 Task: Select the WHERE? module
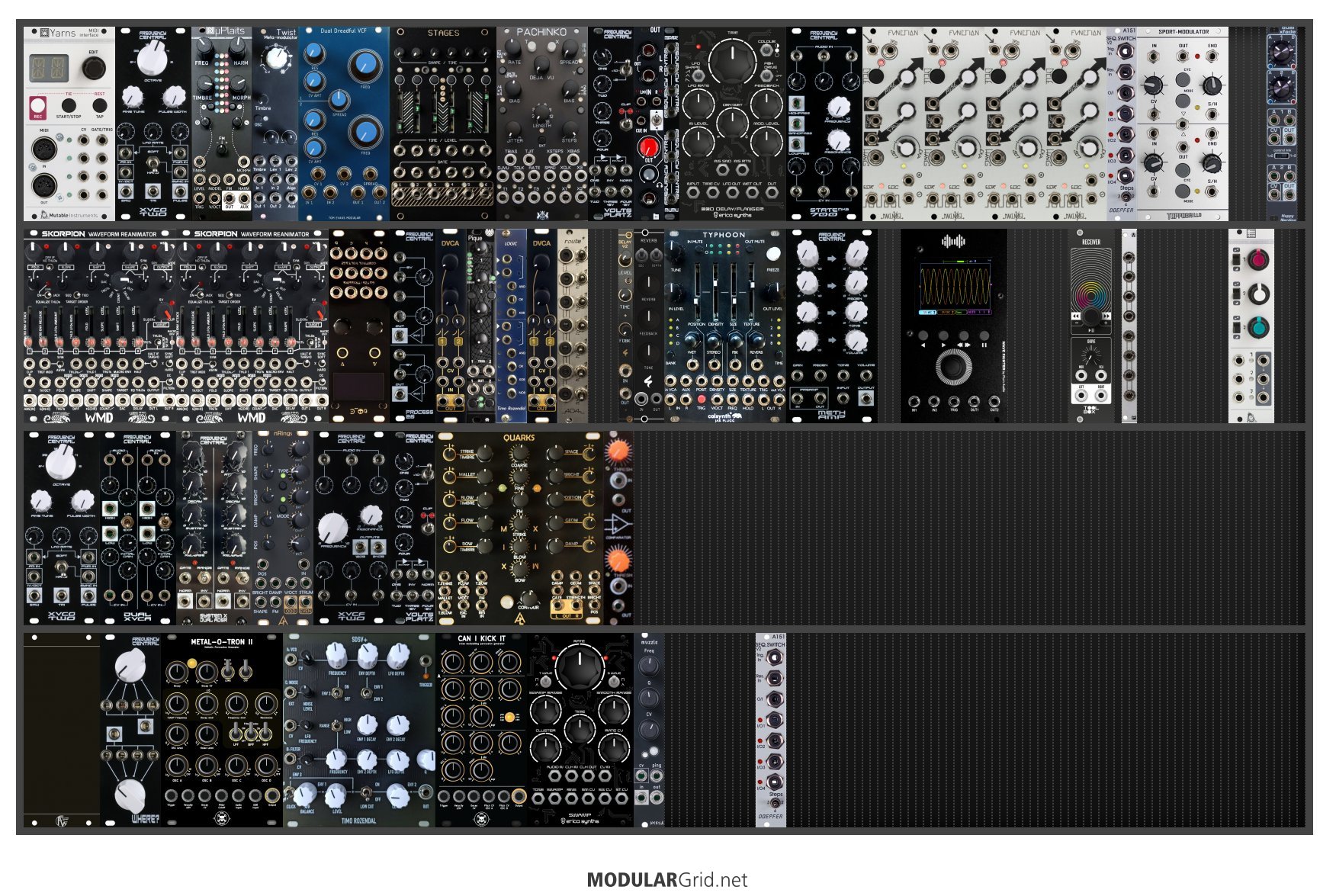coord(130,731)
